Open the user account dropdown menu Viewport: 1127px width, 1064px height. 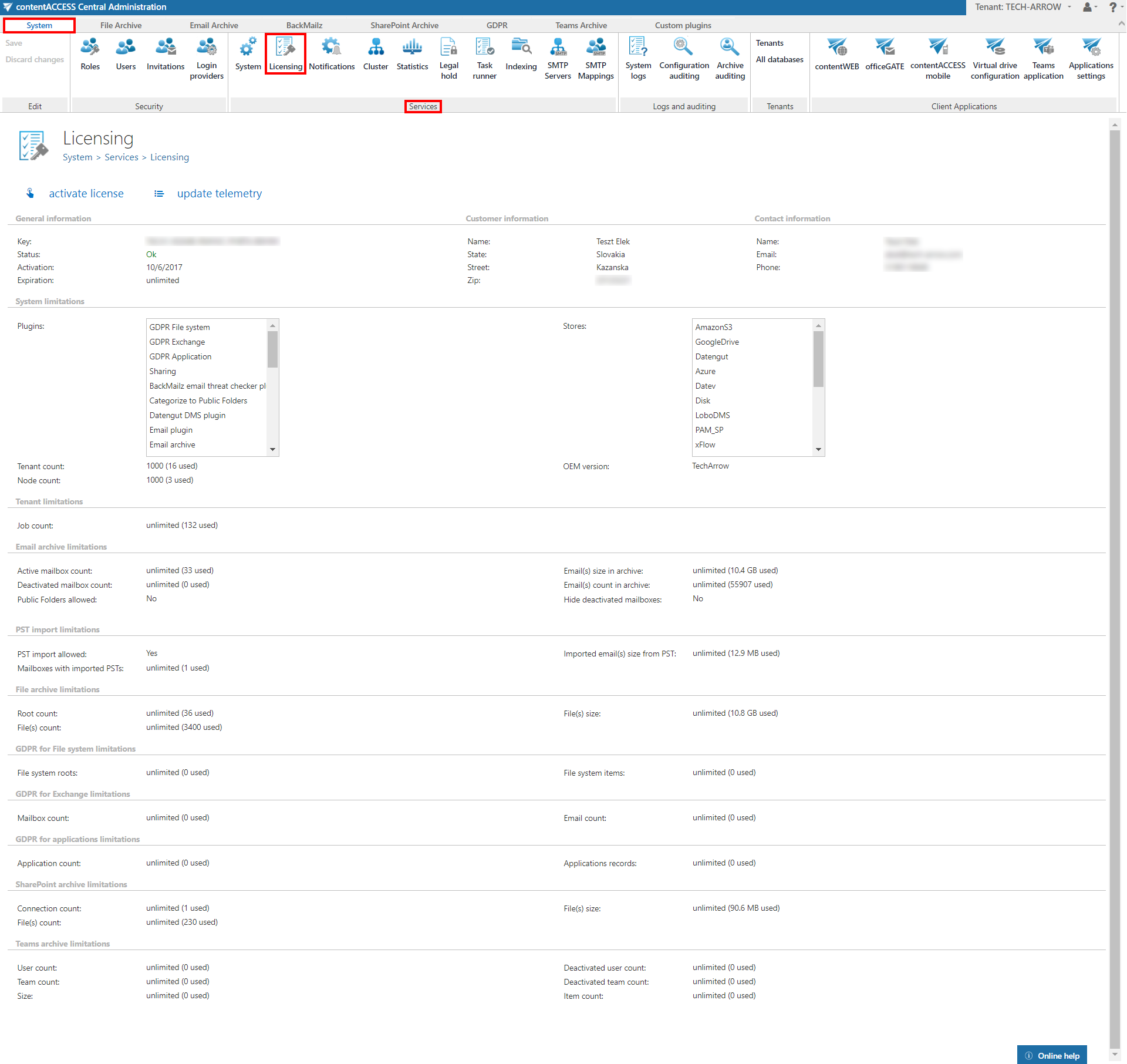(1090, 7)
